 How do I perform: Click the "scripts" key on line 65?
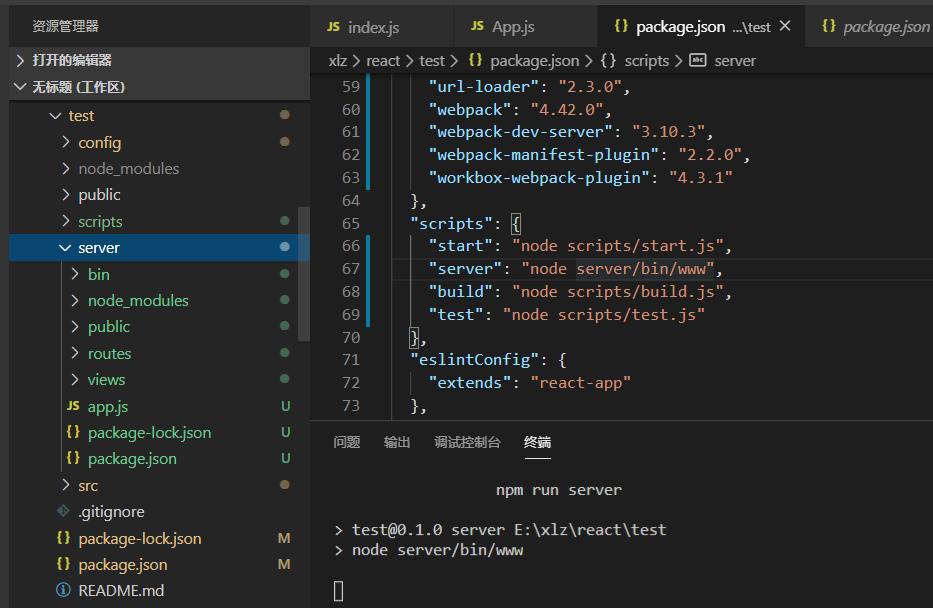click(451, 224)
